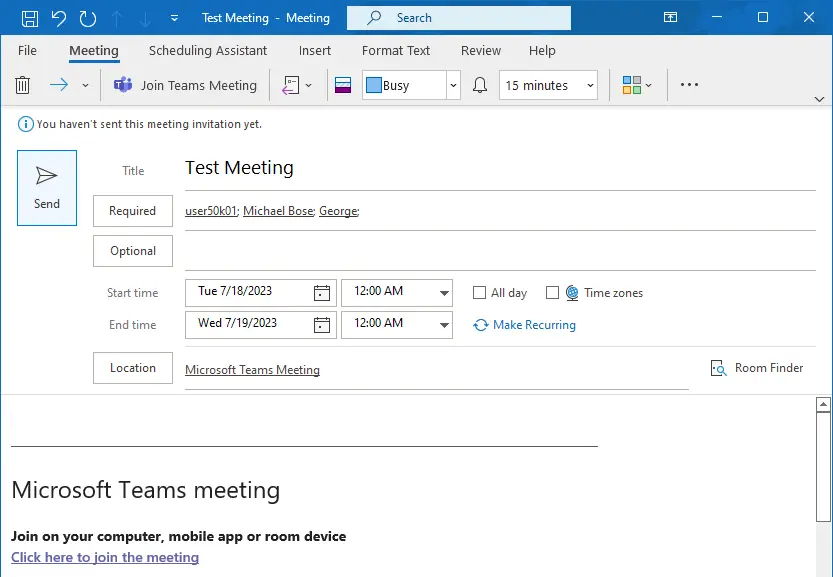Click Microsoft Teams Meeting location text
This screenshot has width=833, height=577.
click(x=252, y=370)
